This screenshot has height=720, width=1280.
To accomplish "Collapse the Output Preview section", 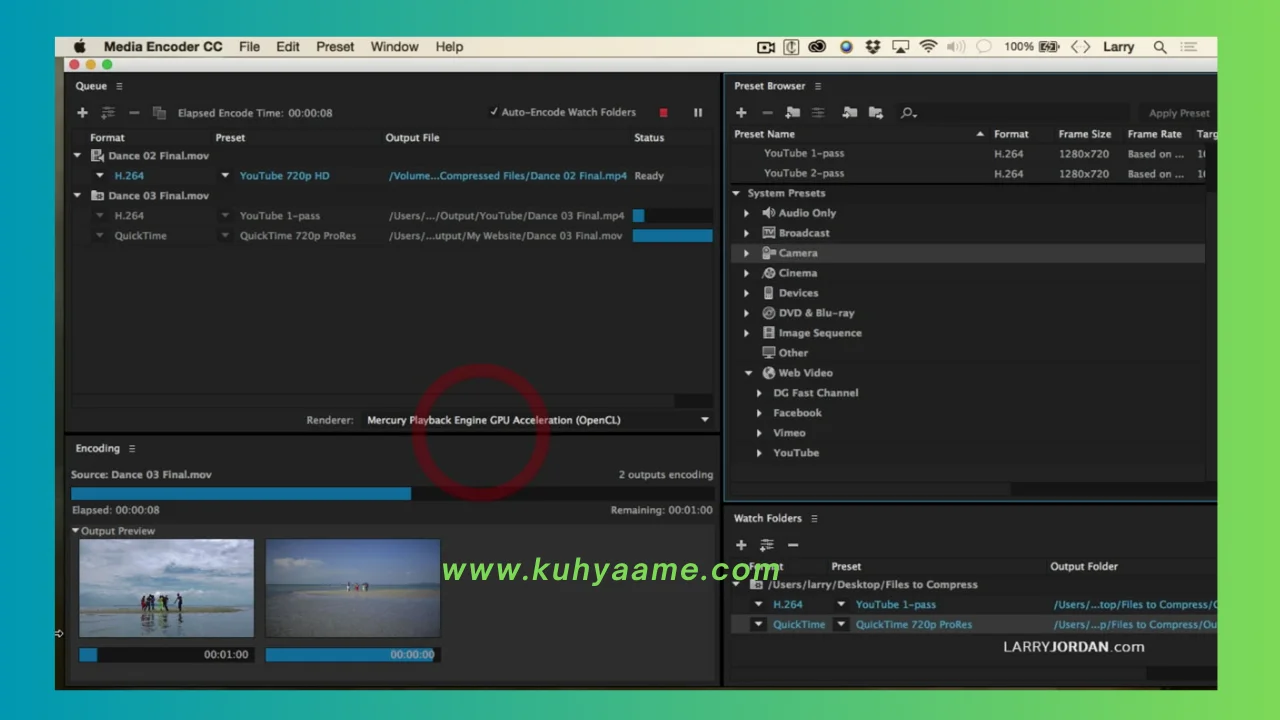I will pos(75,531).
